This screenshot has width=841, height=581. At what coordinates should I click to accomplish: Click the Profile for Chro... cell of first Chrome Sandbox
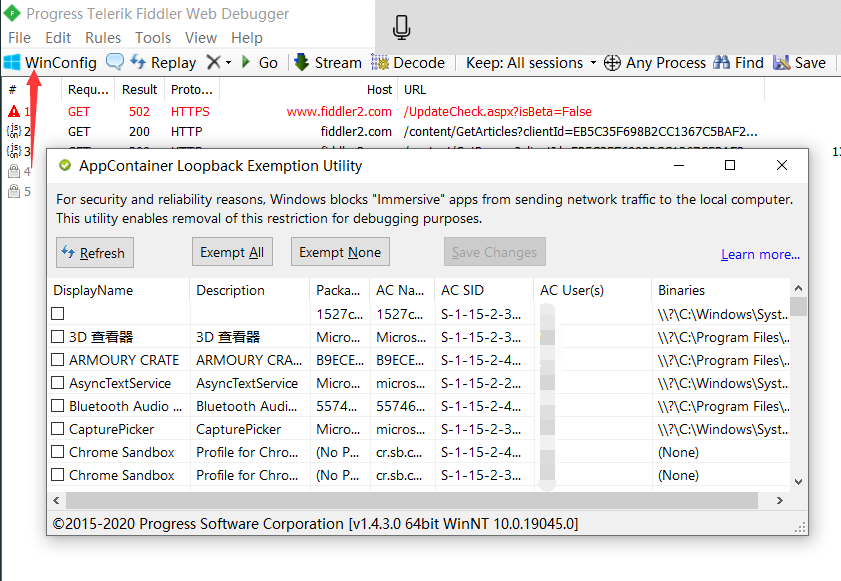tap(247, 452)
